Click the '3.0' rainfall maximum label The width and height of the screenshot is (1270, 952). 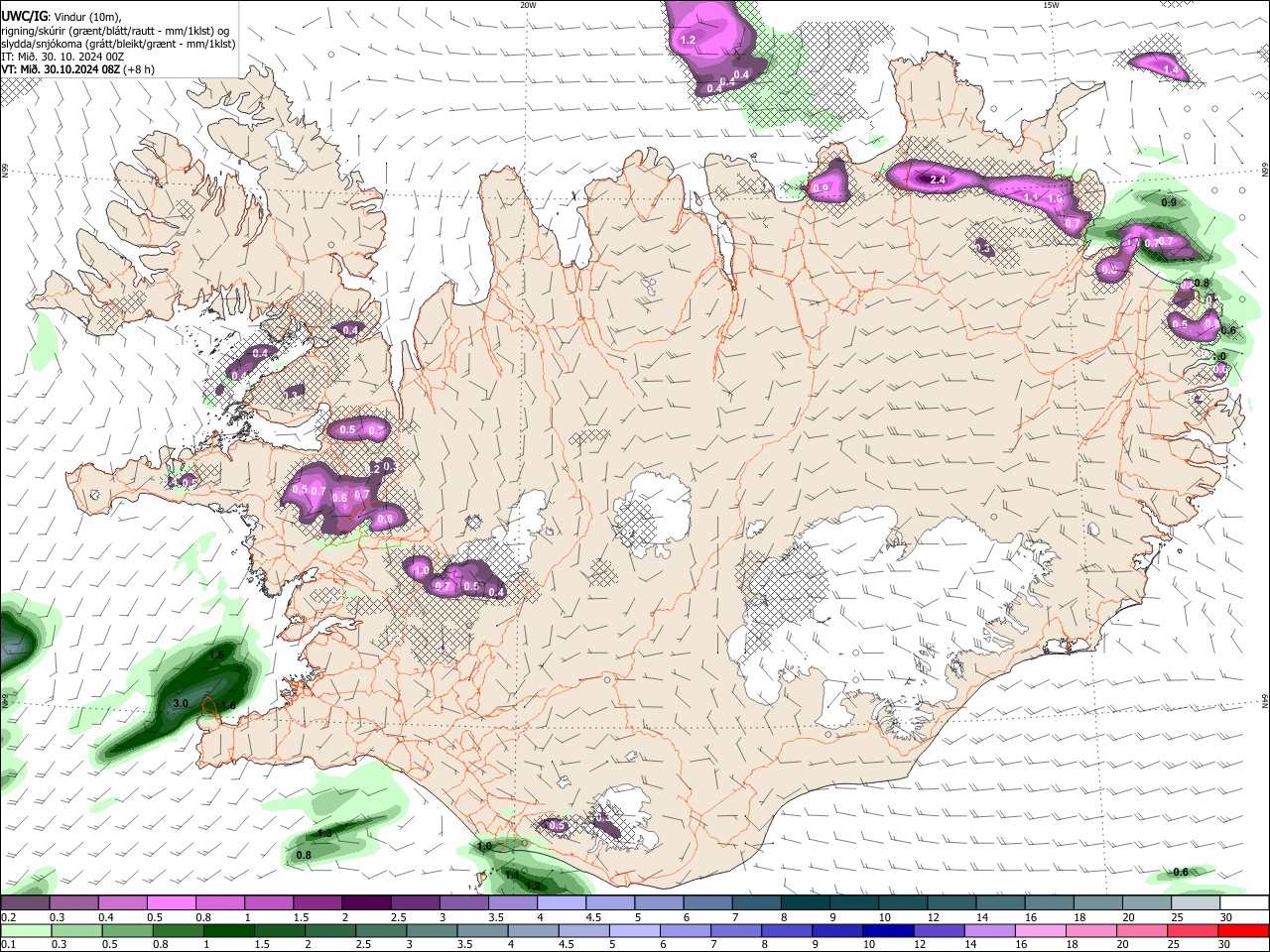point(181,703)
